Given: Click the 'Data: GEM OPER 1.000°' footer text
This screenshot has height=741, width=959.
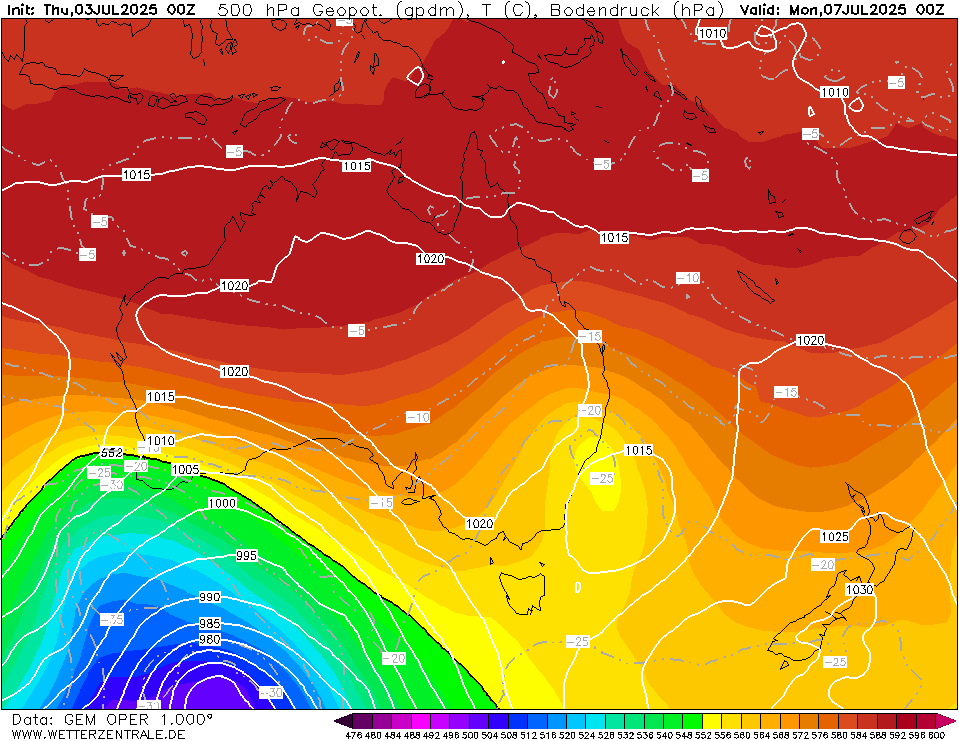Looking at the screenshot, I should pyautogui.click(x=112, y=720).
